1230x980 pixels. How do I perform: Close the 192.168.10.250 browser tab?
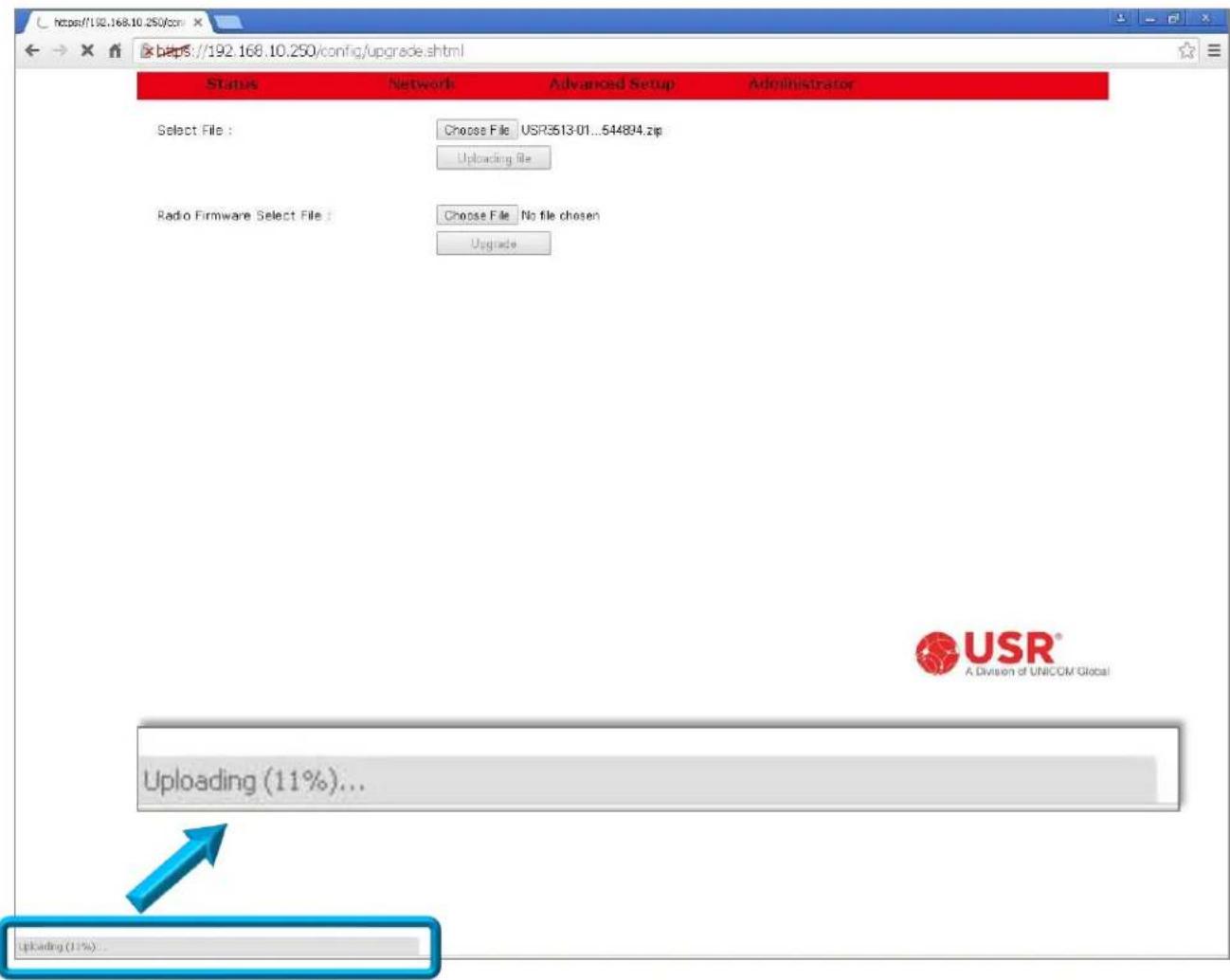pos(197,22)
